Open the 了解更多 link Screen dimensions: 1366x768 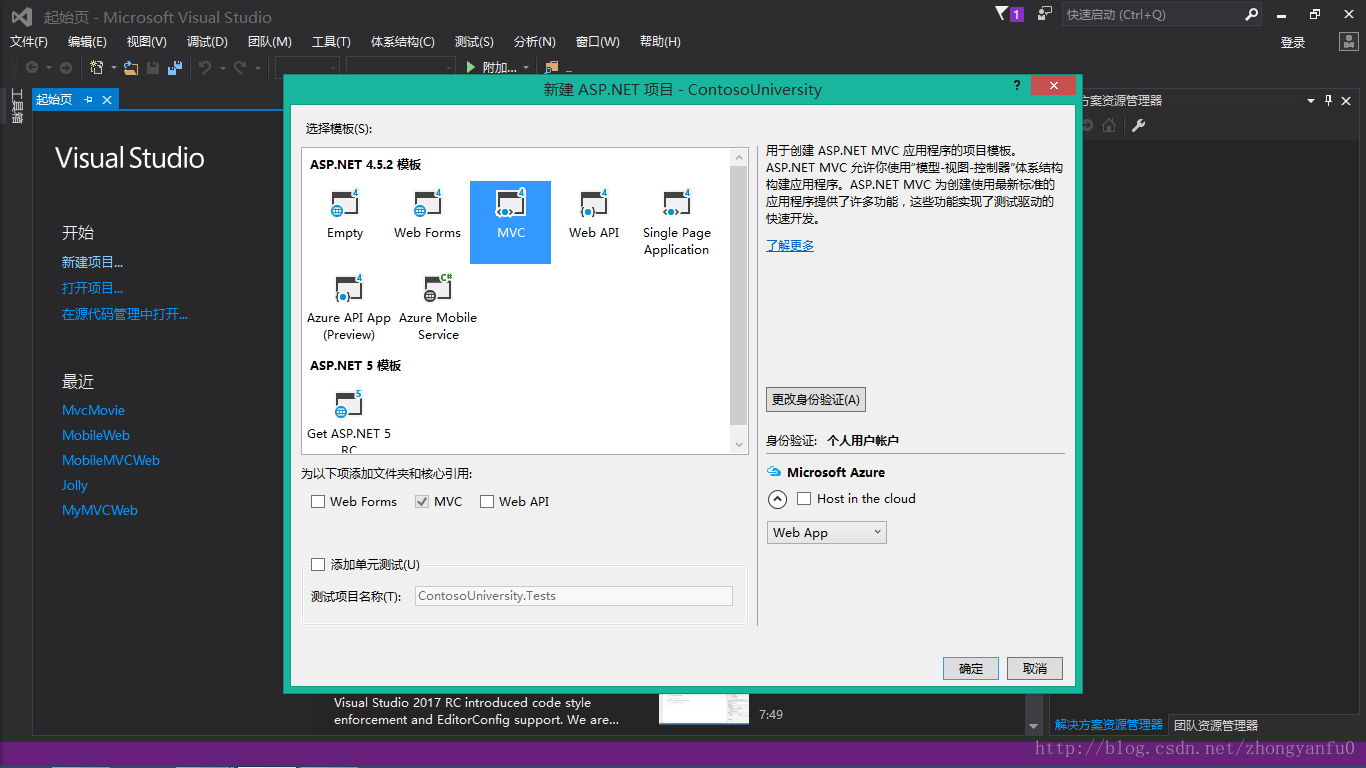[x=790, y=245]
